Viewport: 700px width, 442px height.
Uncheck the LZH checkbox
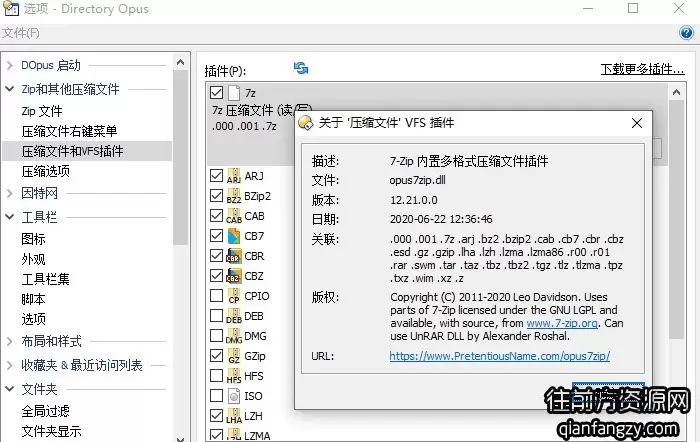[x=217, y=415]
